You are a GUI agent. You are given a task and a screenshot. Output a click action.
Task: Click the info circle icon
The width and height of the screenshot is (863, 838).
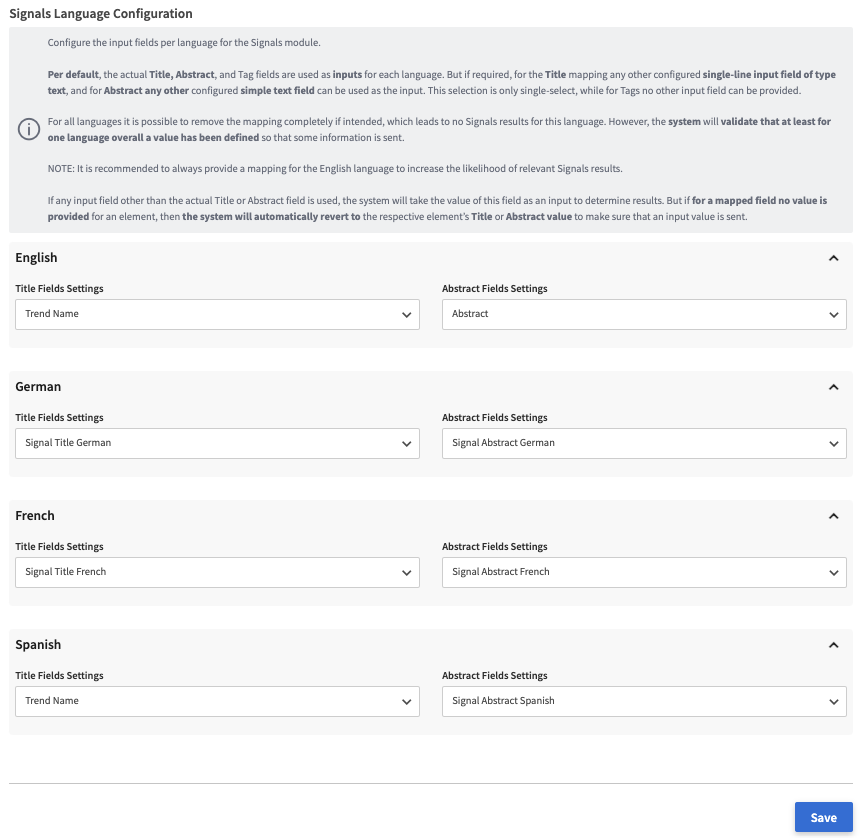pyautogui.click(x=27, y=129)
